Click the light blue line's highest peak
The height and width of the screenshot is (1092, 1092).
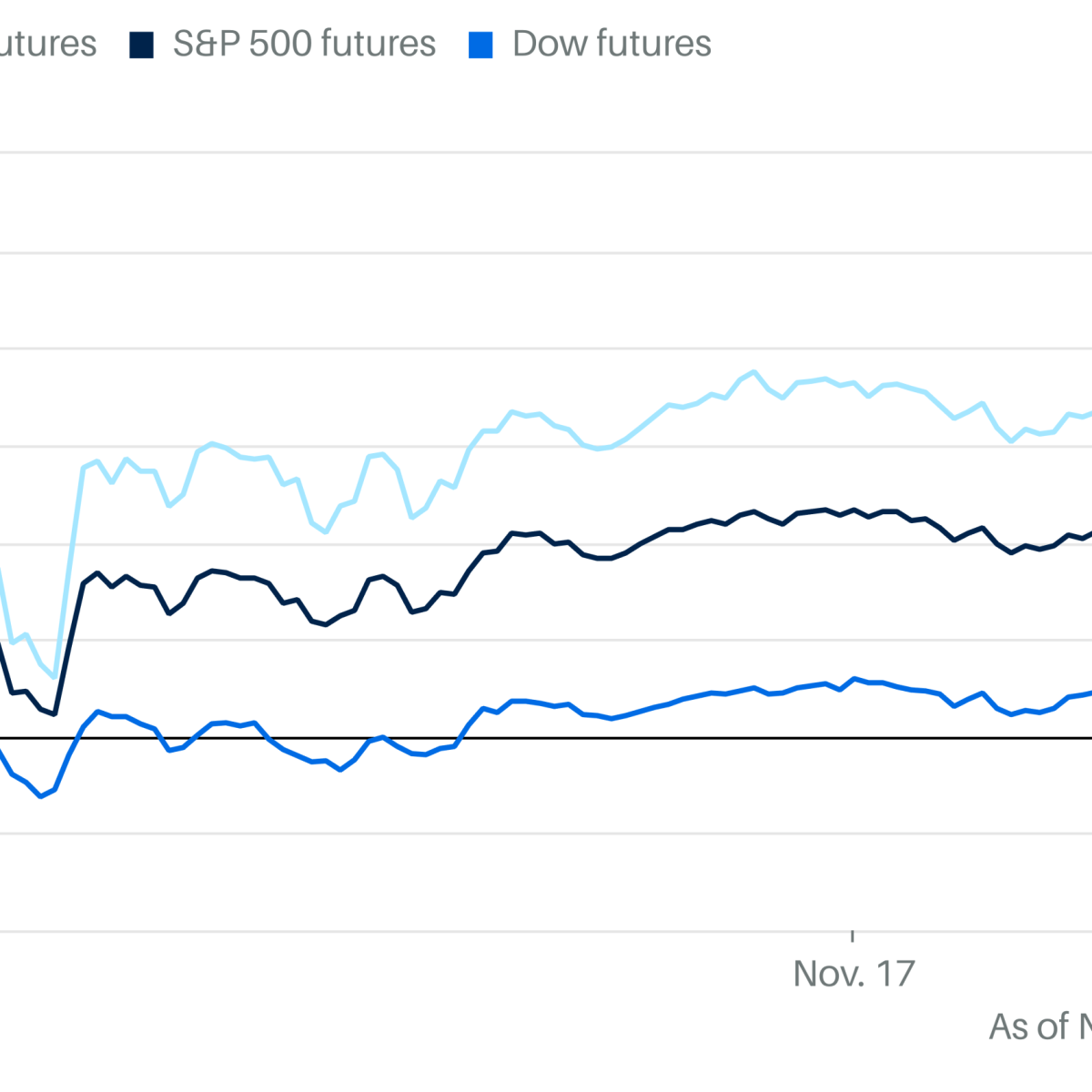753,371
